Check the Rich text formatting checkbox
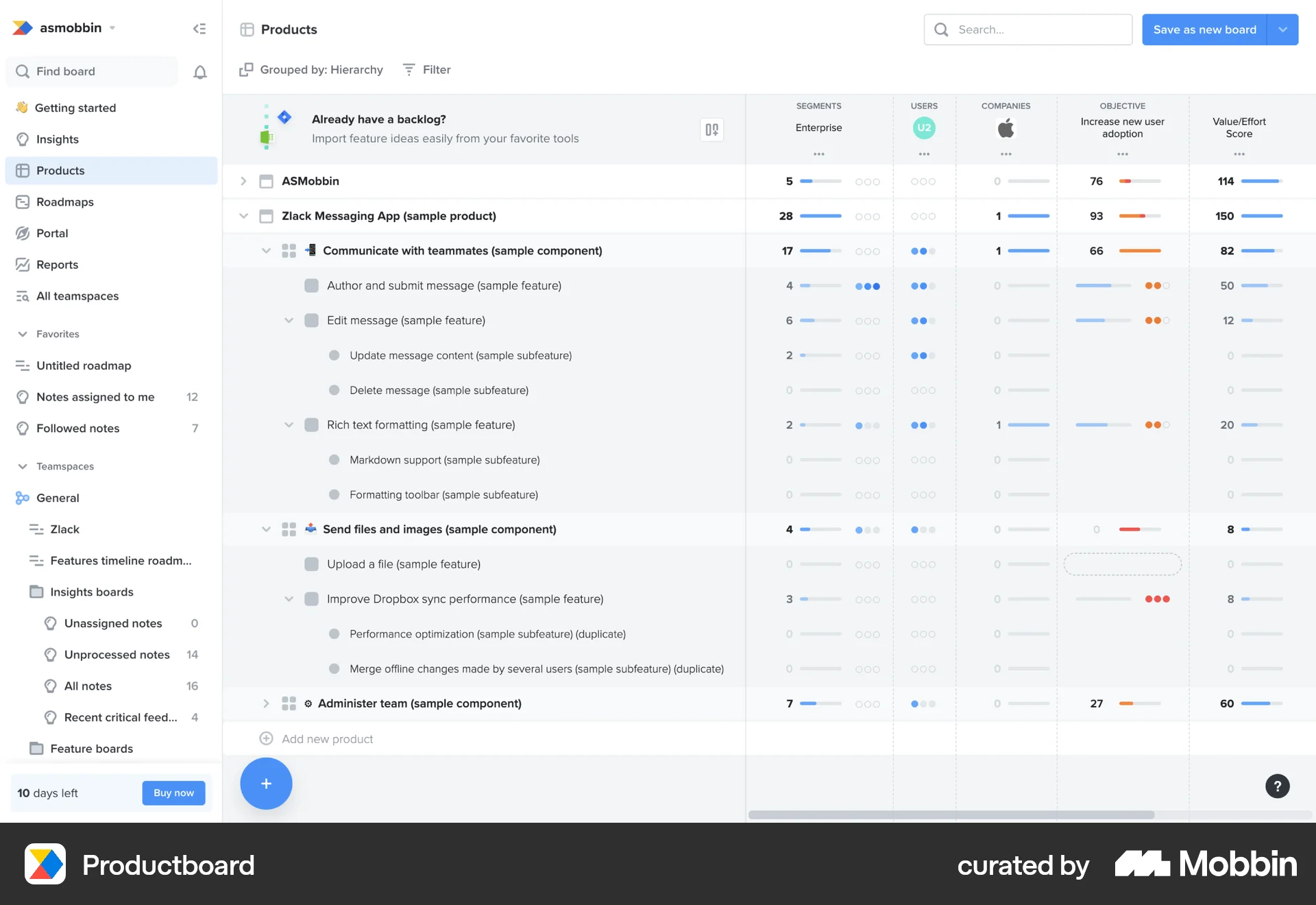 click(x=311, y=424)
